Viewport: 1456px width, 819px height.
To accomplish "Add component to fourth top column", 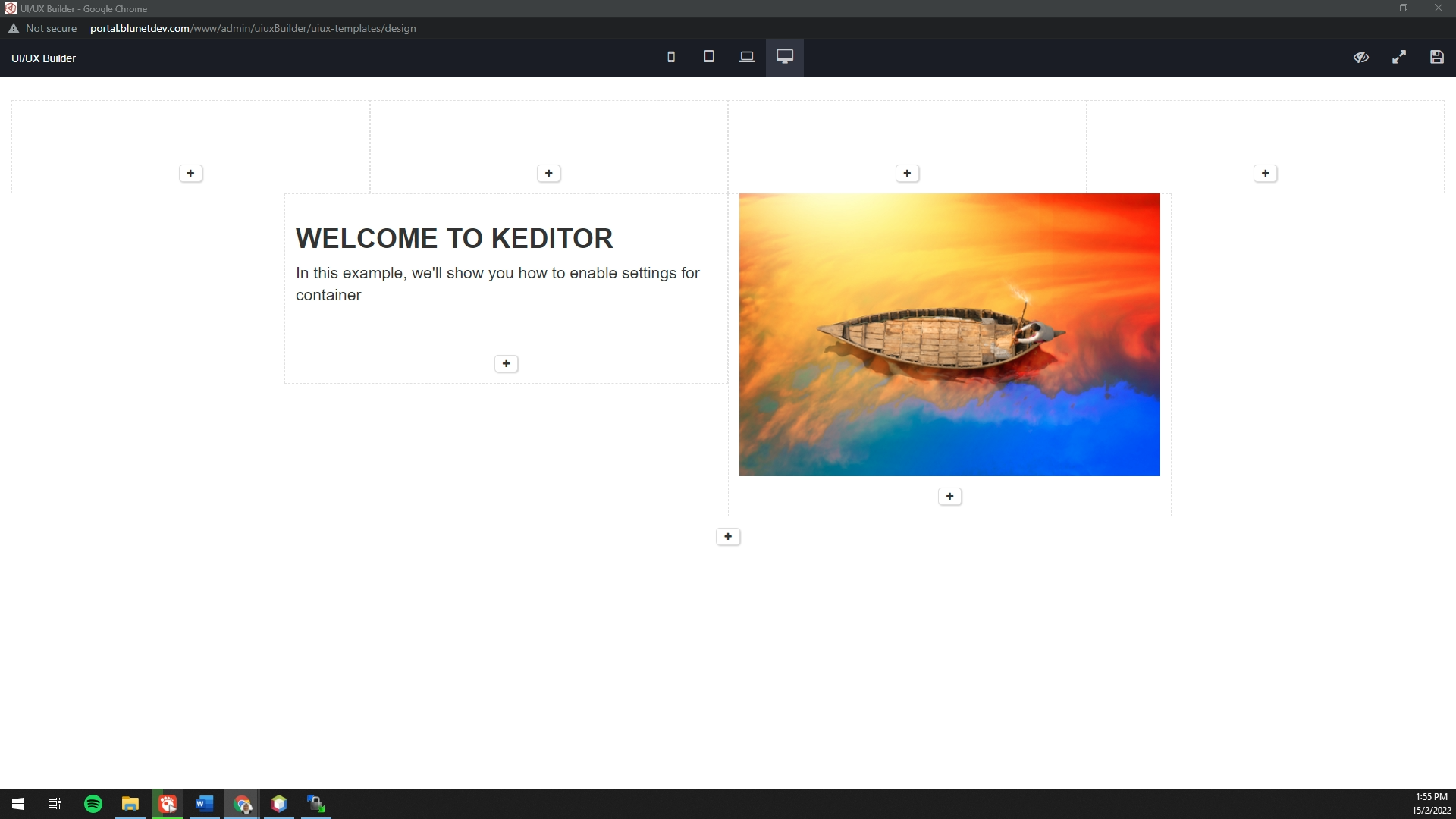I will tap(1265, 174).
